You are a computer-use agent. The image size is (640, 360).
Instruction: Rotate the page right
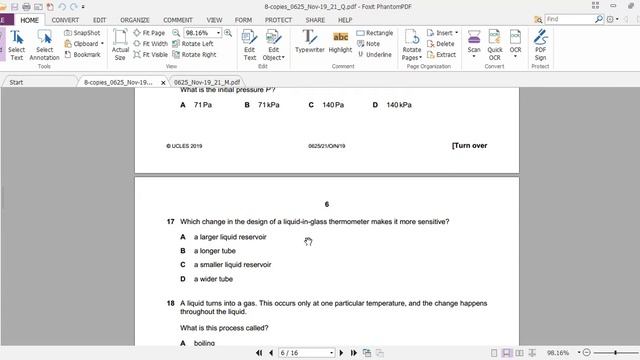pyautogui.click(x=194, y=54)
